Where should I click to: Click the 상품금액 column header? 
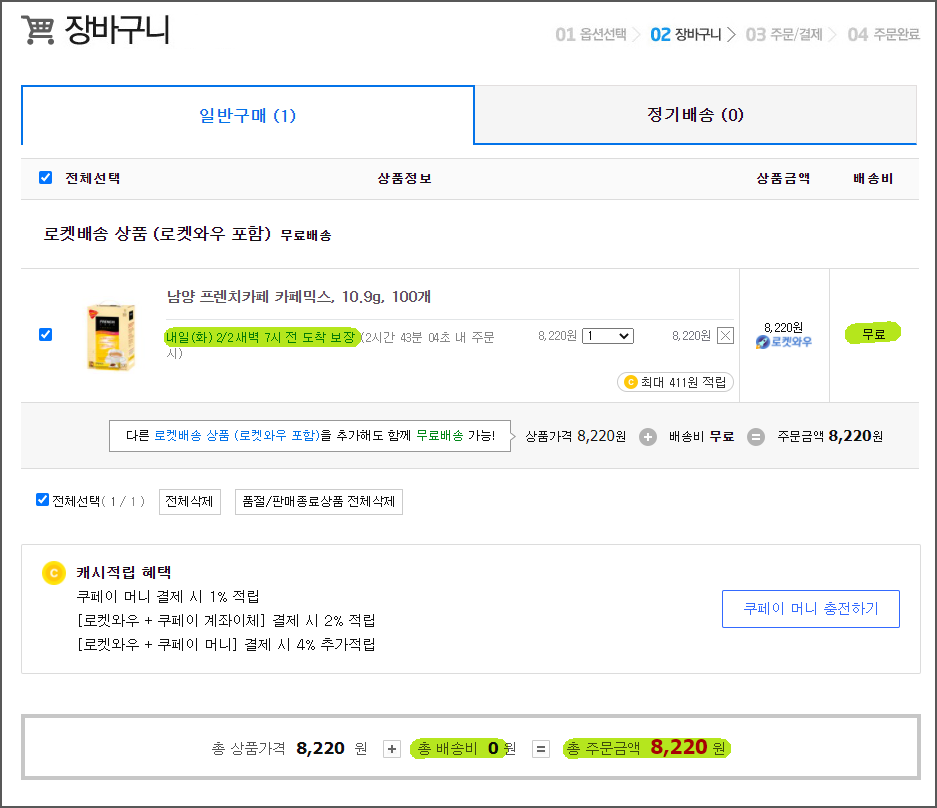[783, 179]
